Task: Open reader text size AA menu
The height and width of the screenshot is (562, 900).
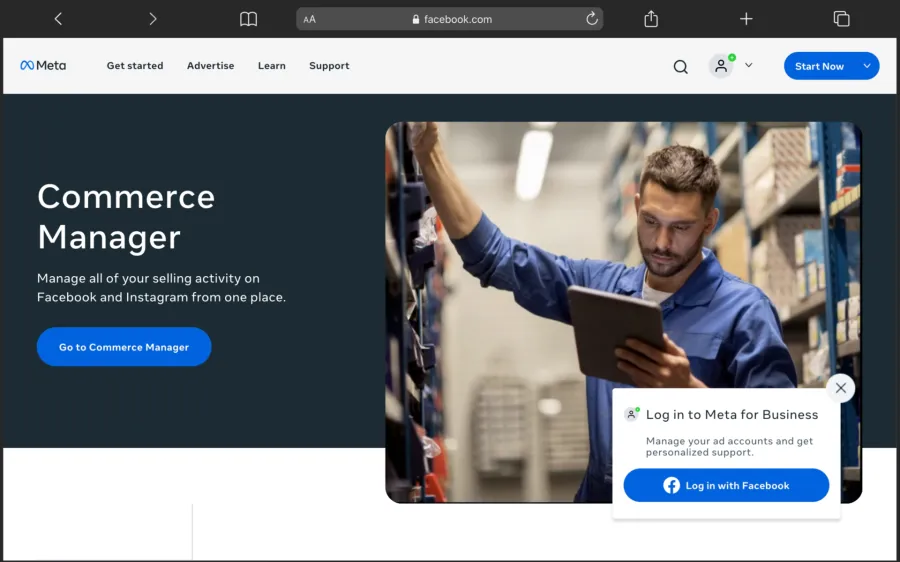Action: coord(310,19)
